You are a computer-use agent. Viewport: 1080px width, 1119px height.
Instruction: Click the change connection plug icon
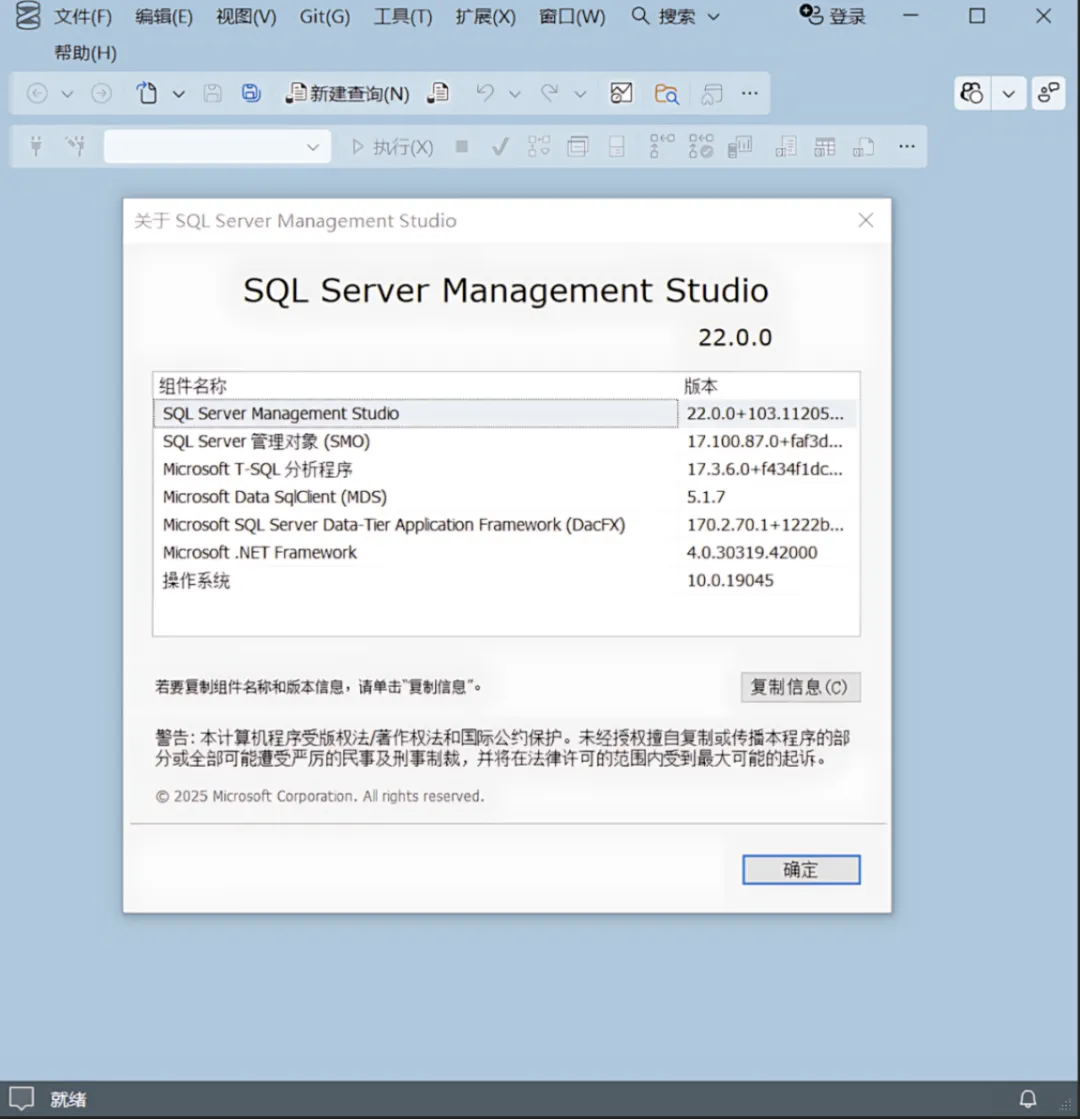pyautogui.click(x=76, y=146)
